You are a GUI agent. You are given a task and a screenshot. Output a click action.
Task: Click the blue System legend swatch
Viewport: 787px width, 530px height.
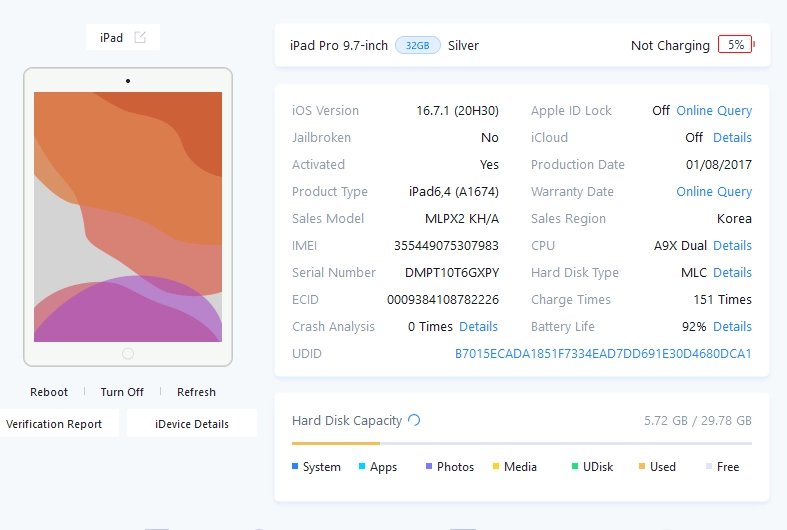point(295,466)
